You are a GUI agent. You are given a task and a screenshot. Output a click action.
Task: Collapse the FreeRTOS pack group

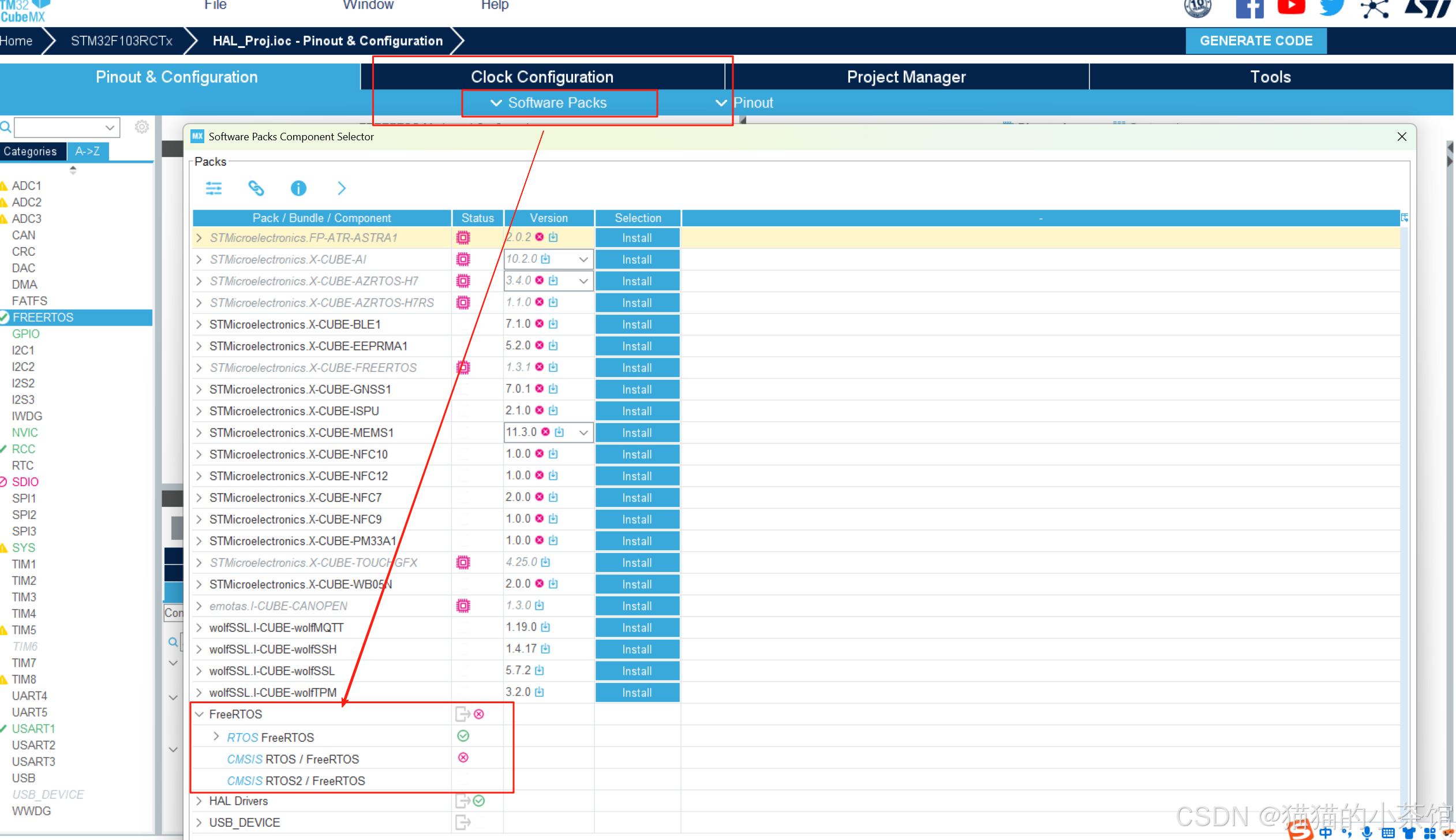[x=199, y=714]
